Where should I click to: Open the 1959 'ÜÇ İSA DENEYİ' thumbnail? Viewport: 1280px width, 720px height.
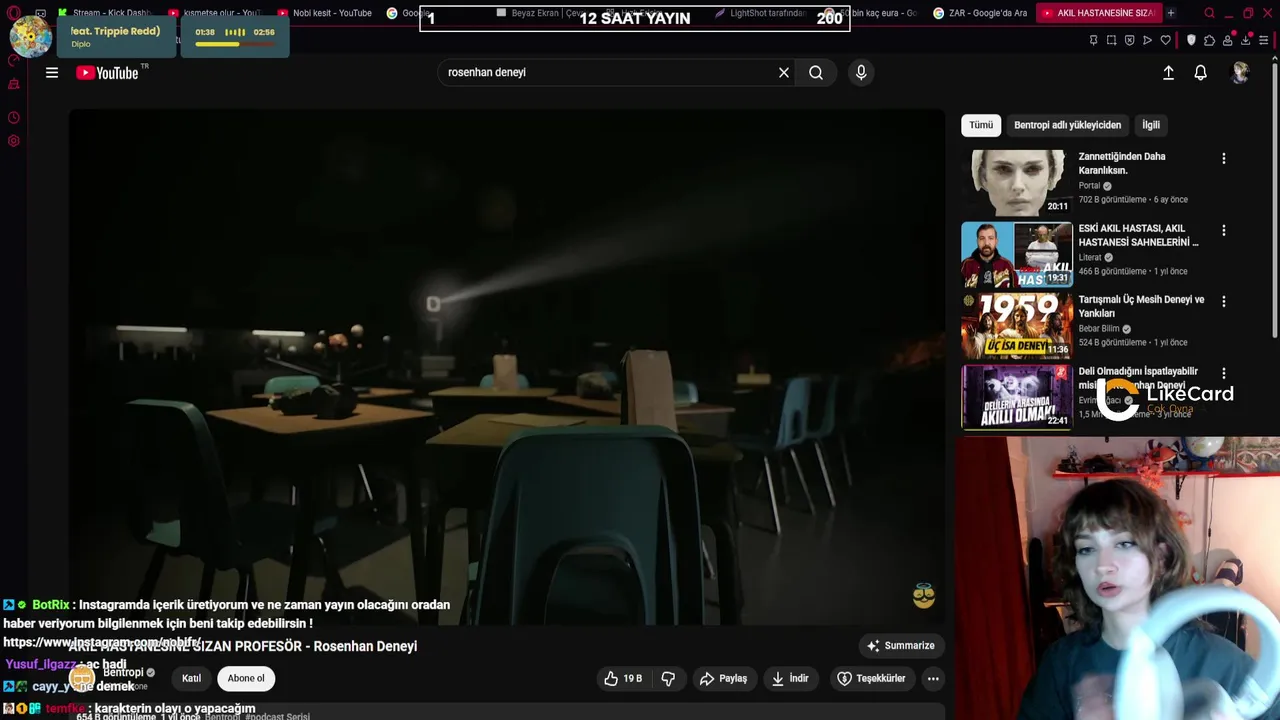point(1017,326)
